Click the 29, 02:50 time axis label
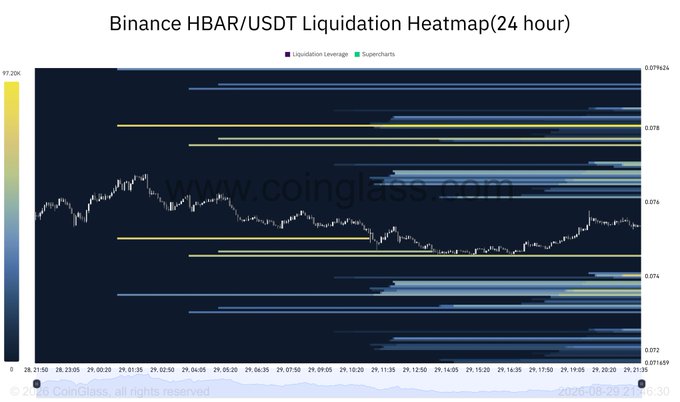Viewport: 680px width, 402px height. [x=162, y=370]
